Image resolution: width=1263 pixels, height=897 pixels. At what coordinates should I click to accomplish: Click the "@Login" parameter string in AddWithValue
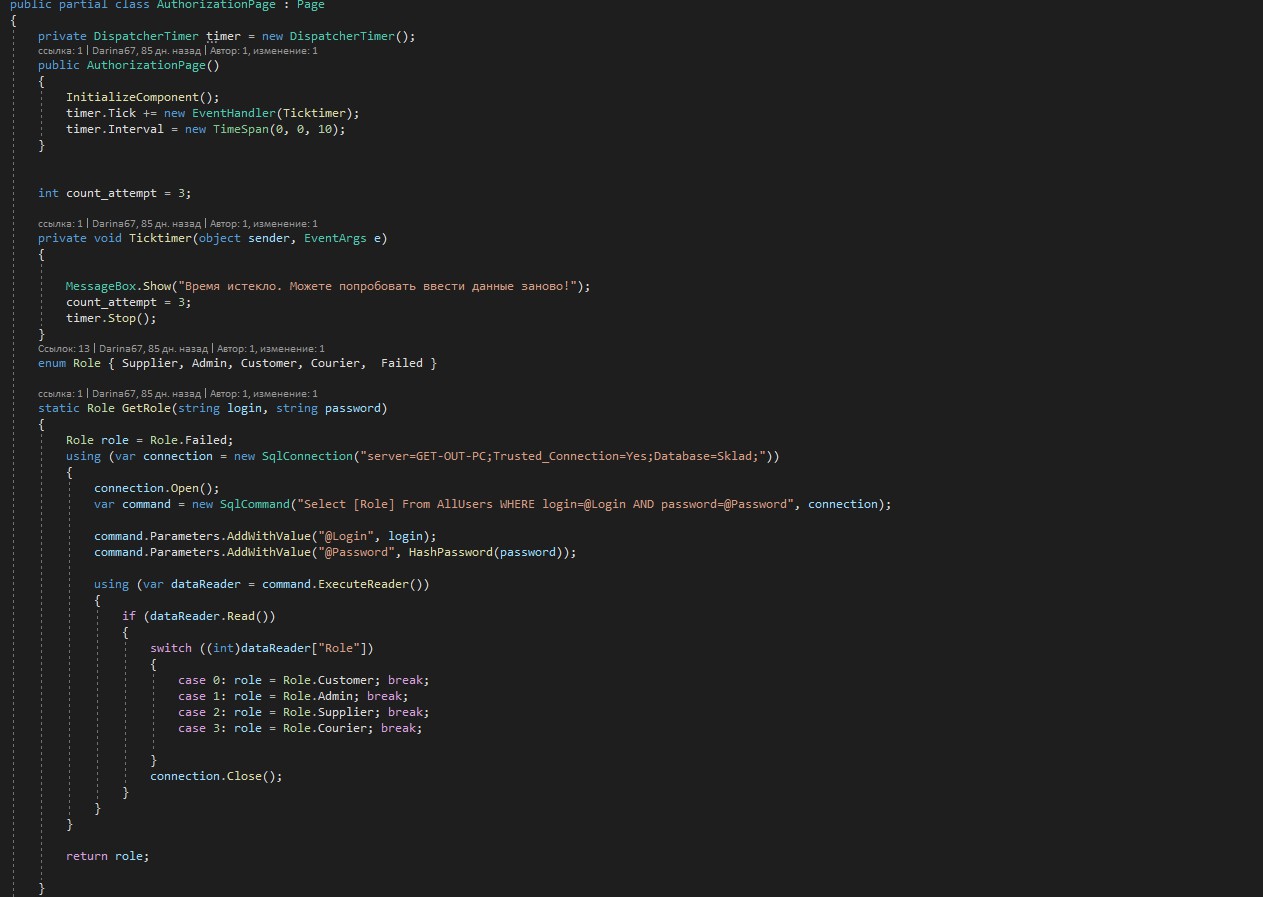coord(346,536)
